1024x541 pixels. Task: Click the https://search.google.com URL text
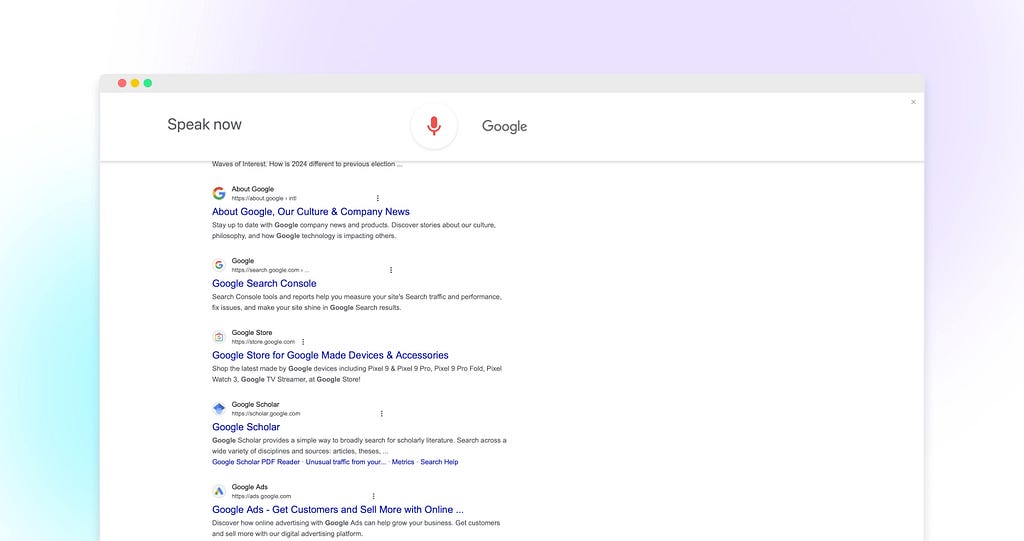pyautogui.click(x=270, y=270)
